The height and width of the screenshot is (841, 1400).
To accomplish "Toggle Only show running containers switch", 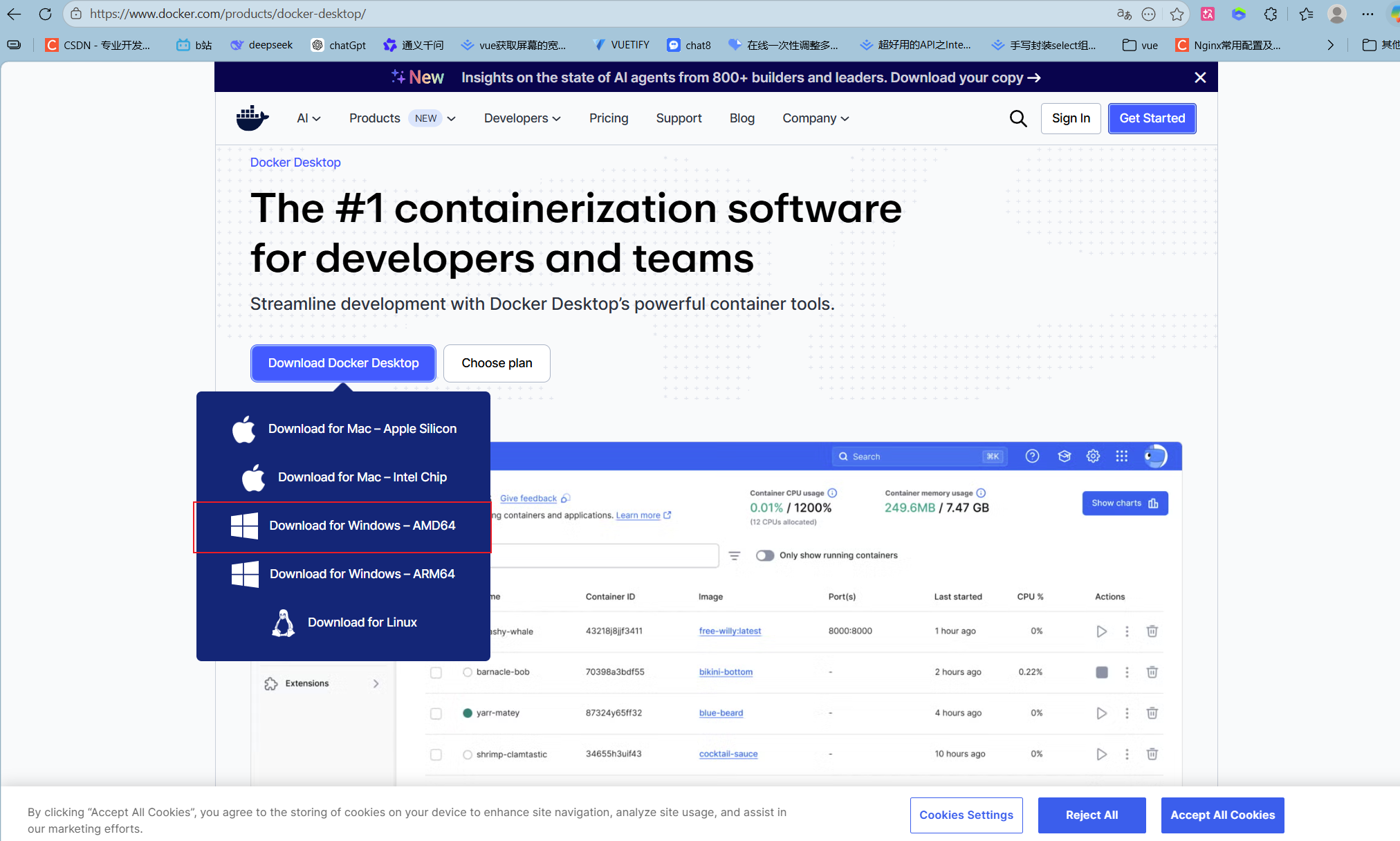I will [x=764, y=555].
